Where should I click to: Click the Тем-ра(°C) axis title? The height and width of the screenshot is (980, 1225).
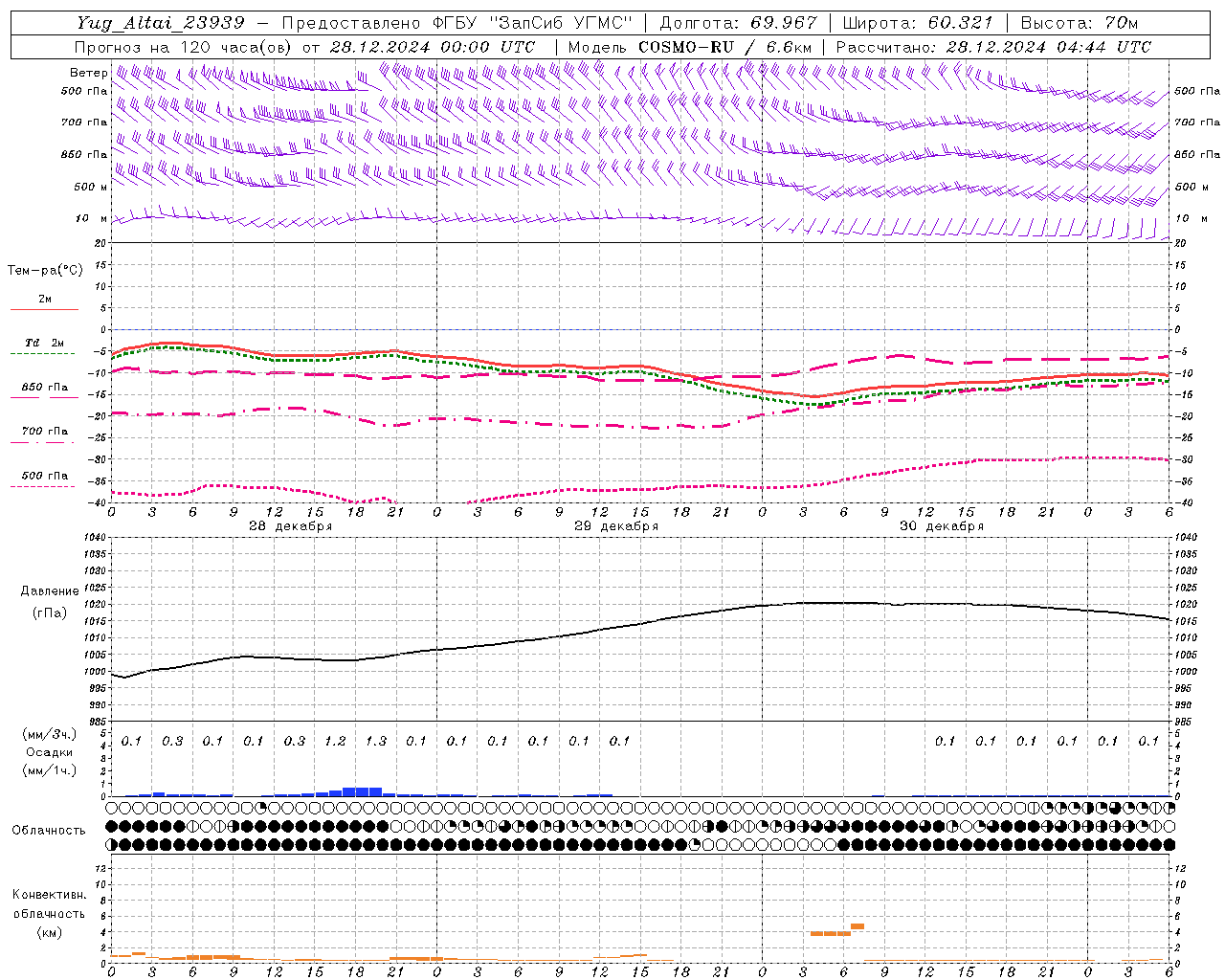click(45, 271)
